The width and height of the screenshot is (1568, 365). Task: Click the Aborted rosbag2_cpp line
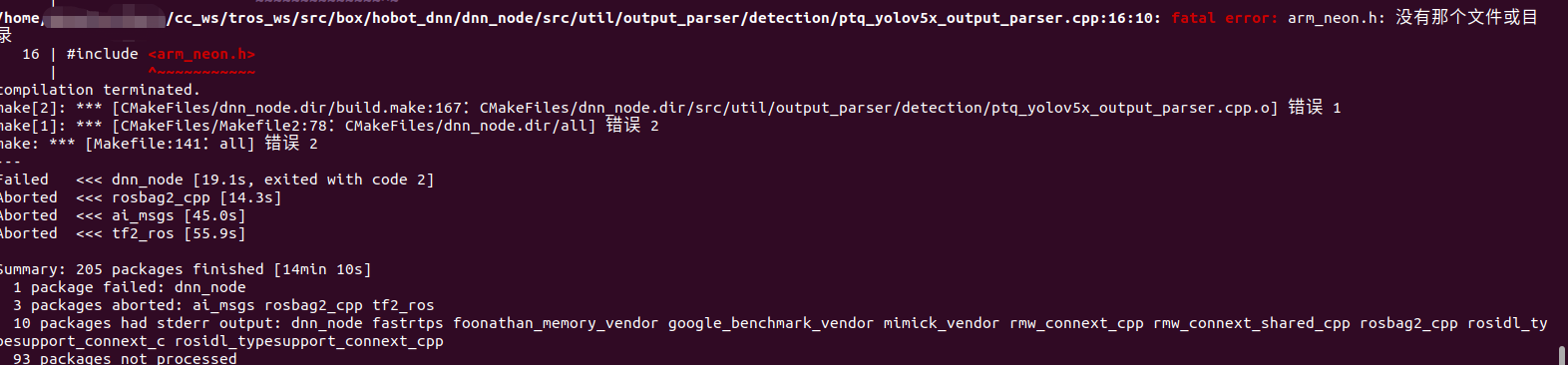click(x=141, y=197)
